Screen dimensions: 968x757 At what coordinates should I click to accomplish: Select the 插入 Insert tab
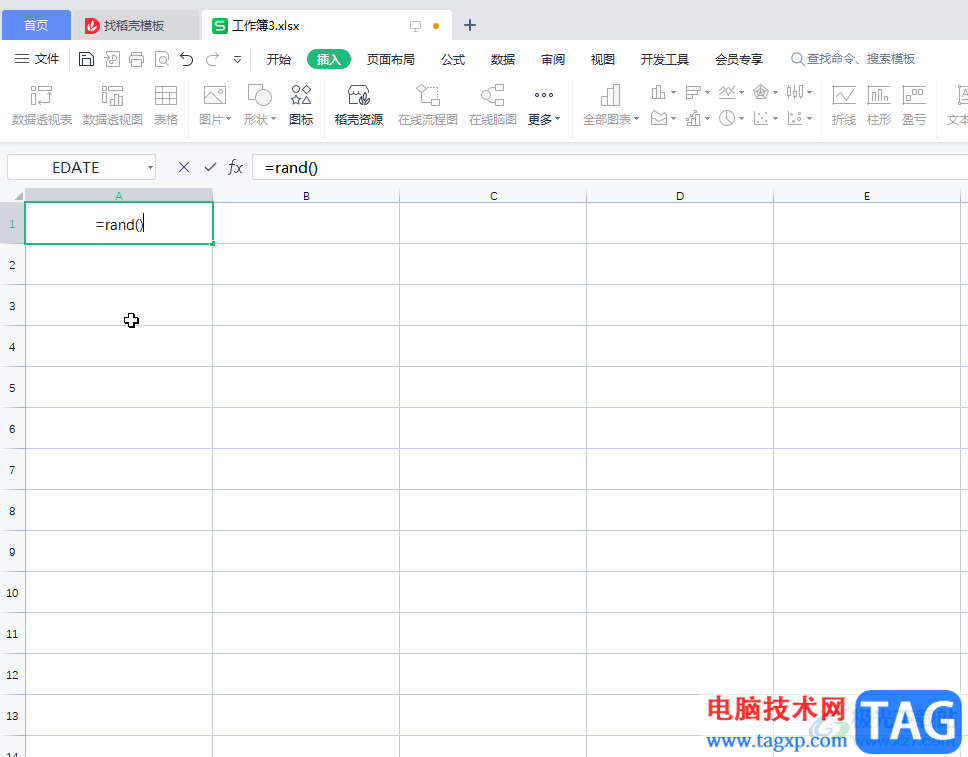[328, 59]
